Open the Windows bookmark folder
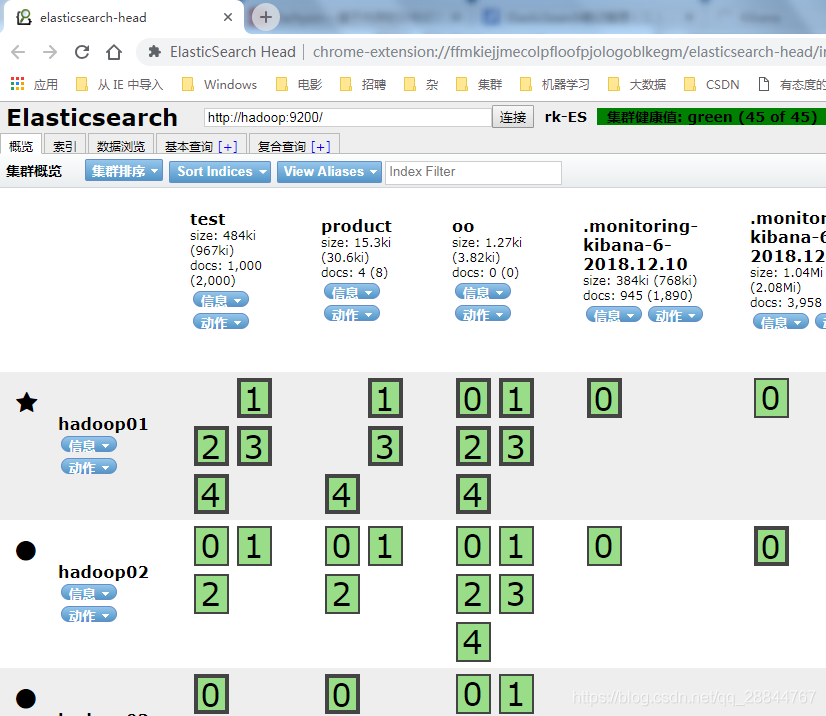This screenshot has height=716, width=826. (x=219, y=84)
